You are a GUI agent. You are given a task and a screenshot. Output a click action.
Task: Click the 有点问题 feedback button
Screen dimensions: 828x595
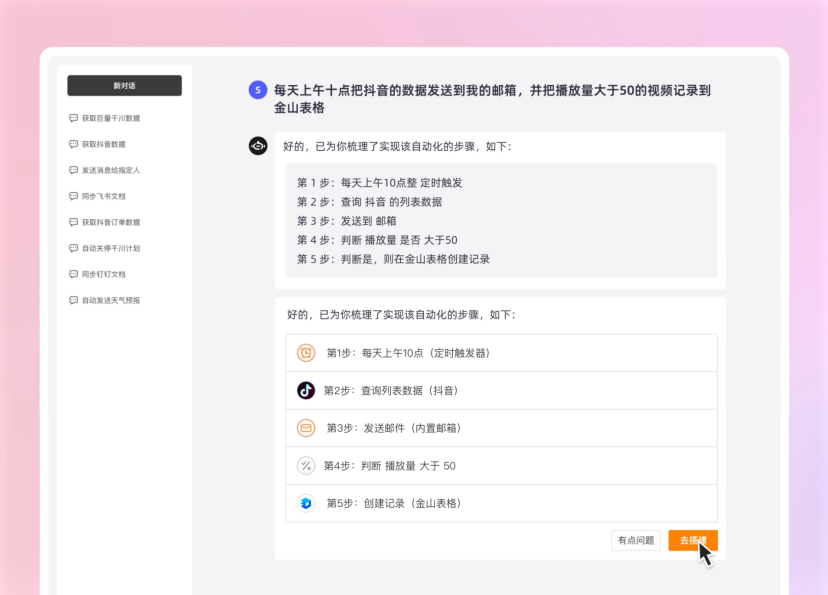636,540
